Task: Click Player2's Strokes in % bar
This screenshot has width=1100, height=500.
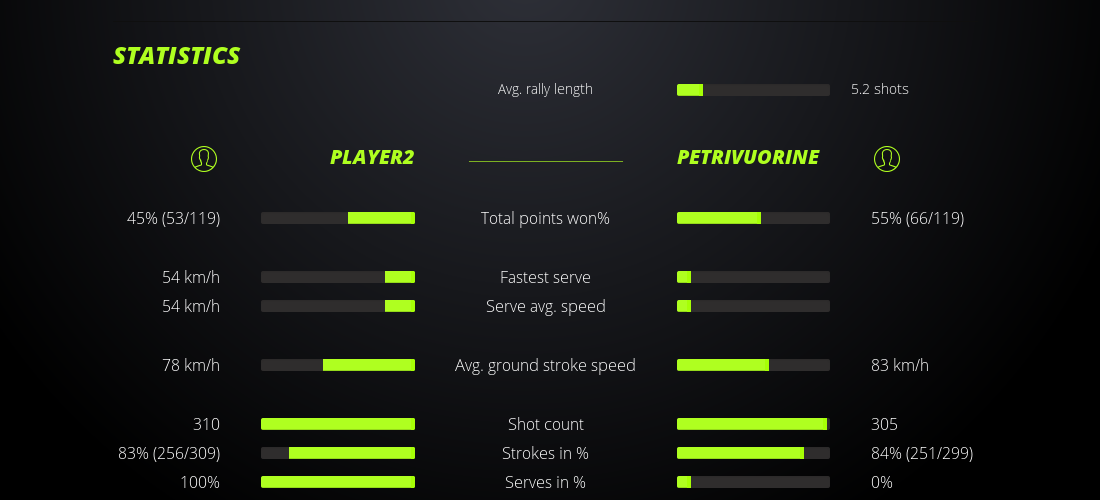Action: 338,453
